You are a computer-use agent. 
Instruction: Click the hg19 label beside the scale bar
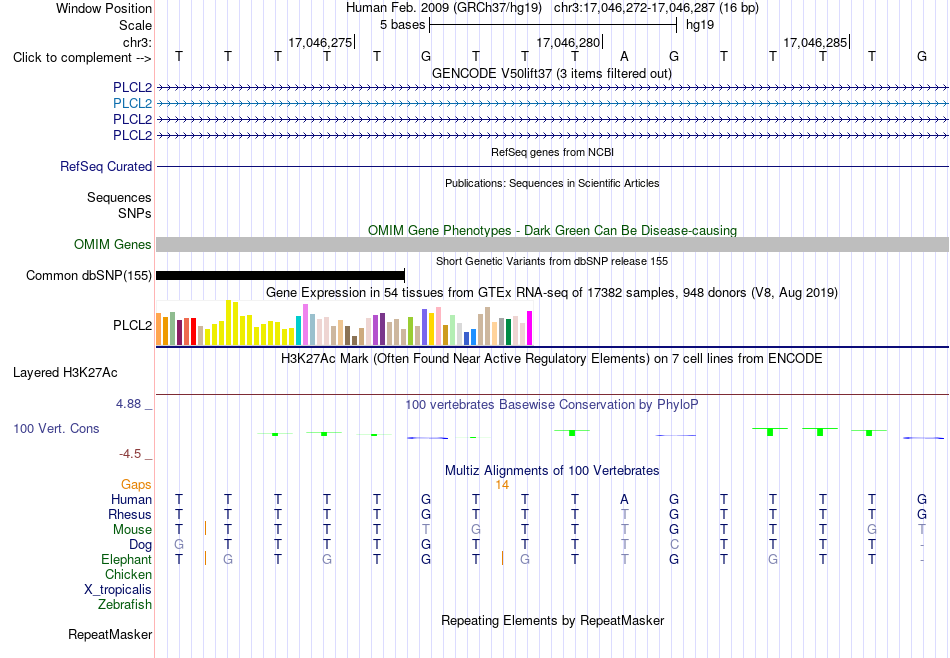[700, 25]
